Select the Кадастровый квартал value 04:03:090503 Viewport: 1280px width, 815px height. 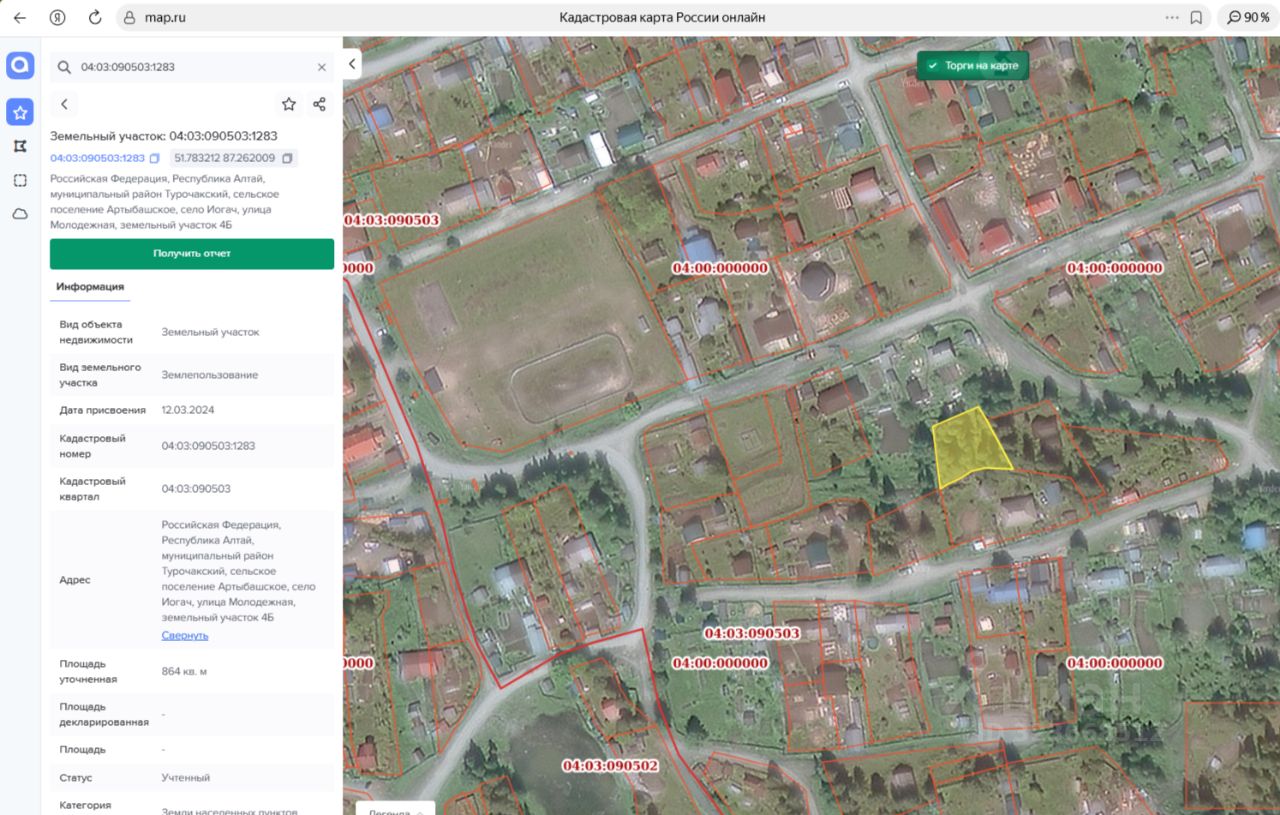pos(196,489)
